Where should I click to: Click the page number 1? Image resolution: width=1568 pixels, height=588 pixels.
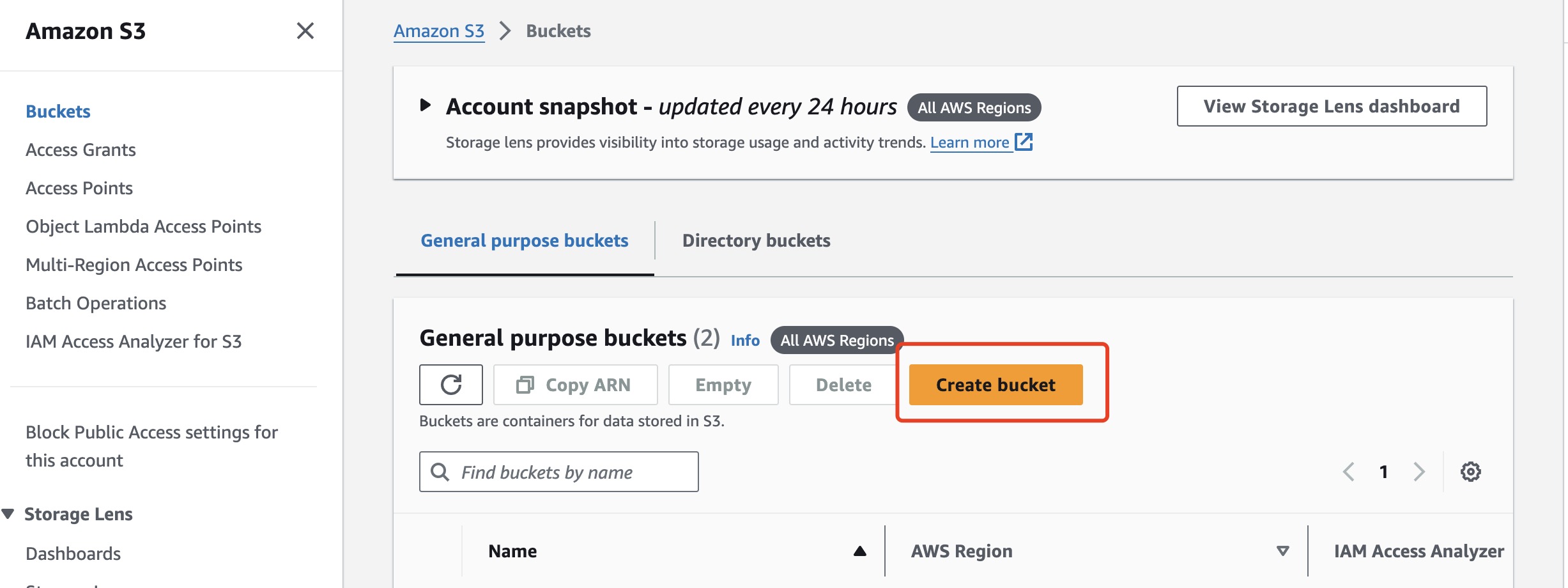point(1383,472)
